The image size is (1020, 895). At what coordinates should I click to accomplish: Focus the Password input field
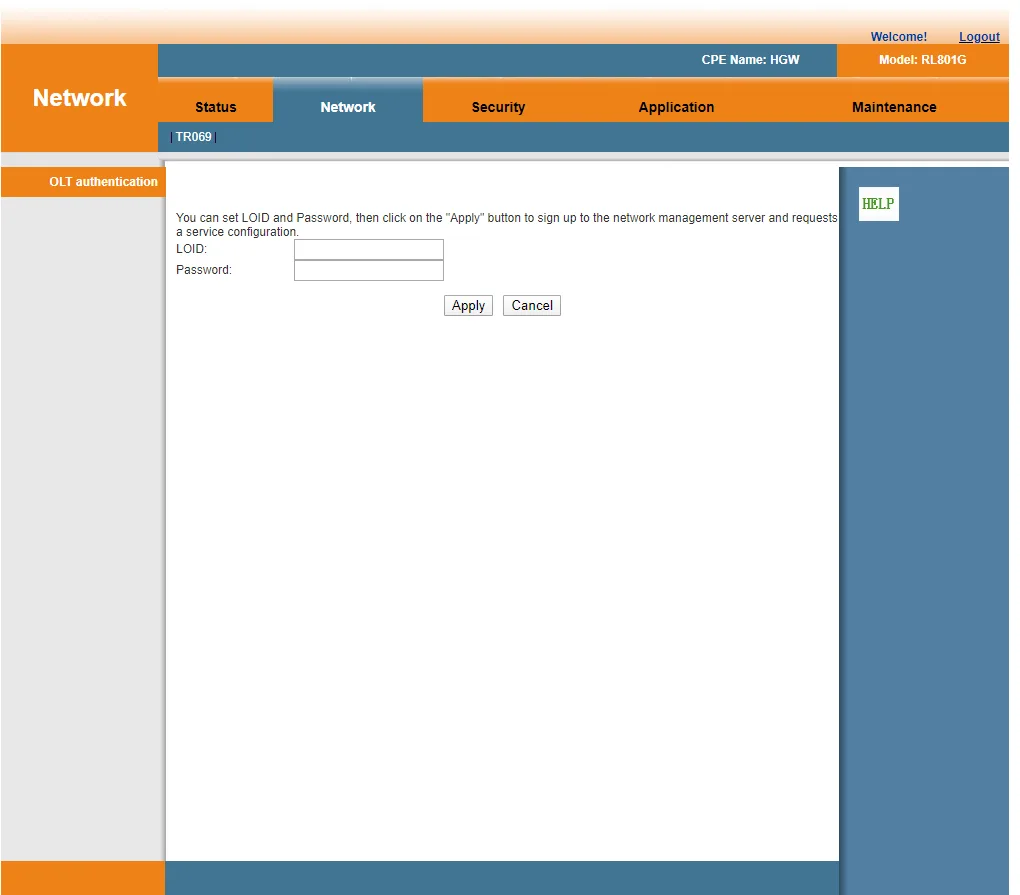(369, 271)
